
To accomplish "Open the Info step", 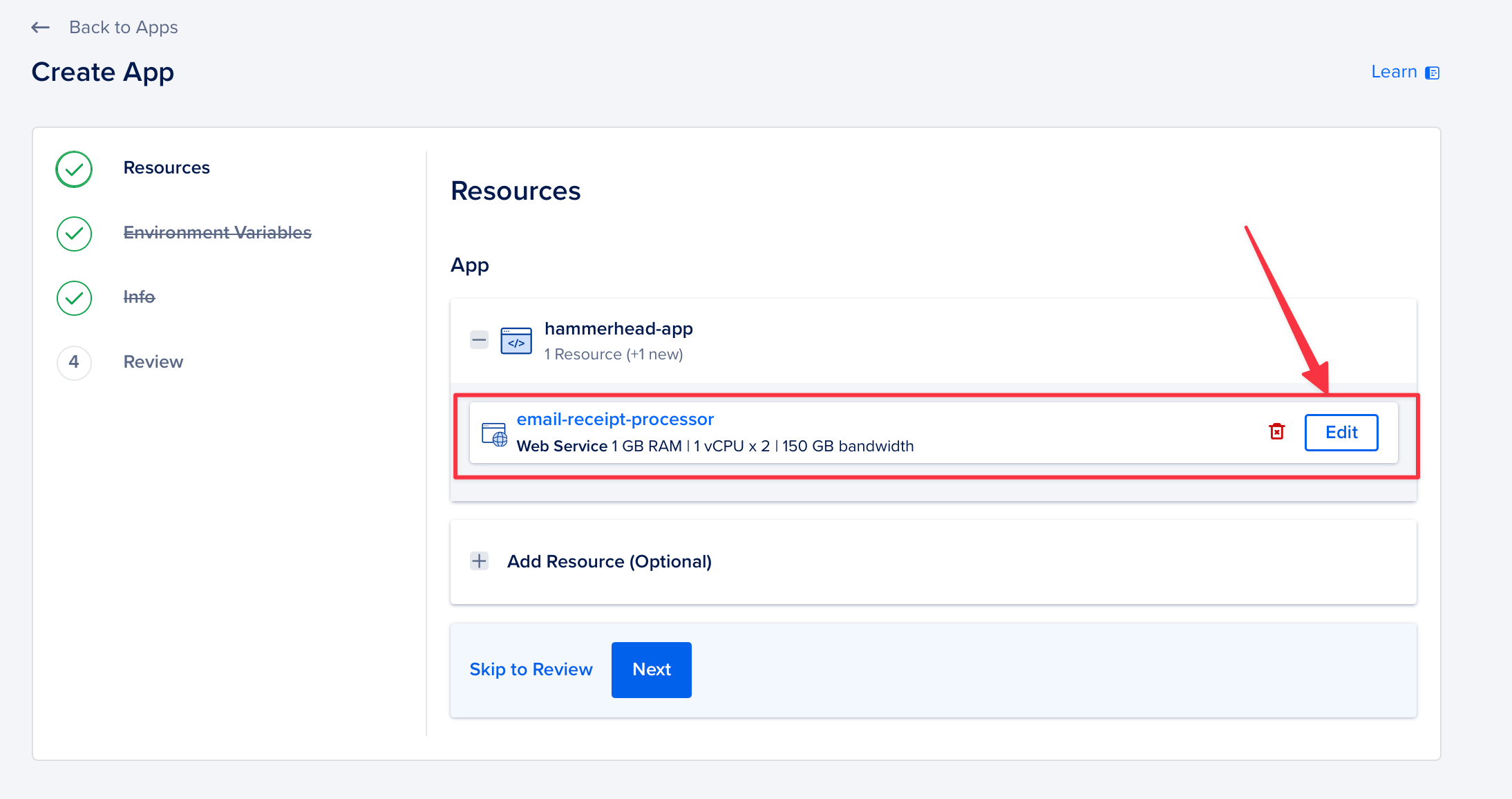I will pos(139,297).
